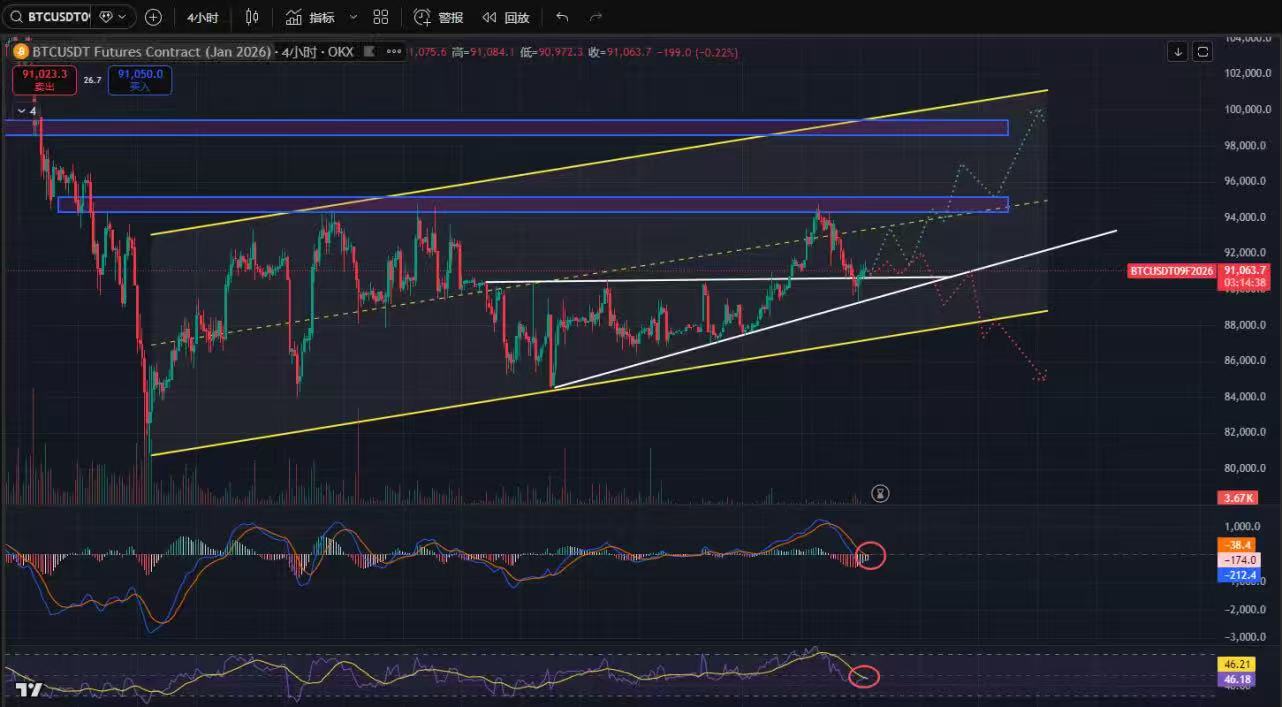The height and width of the screenshot is (707, 1283).
Task: Start 回放 bar replay mode
Action: pyautogui.click(x=506, y=17)
